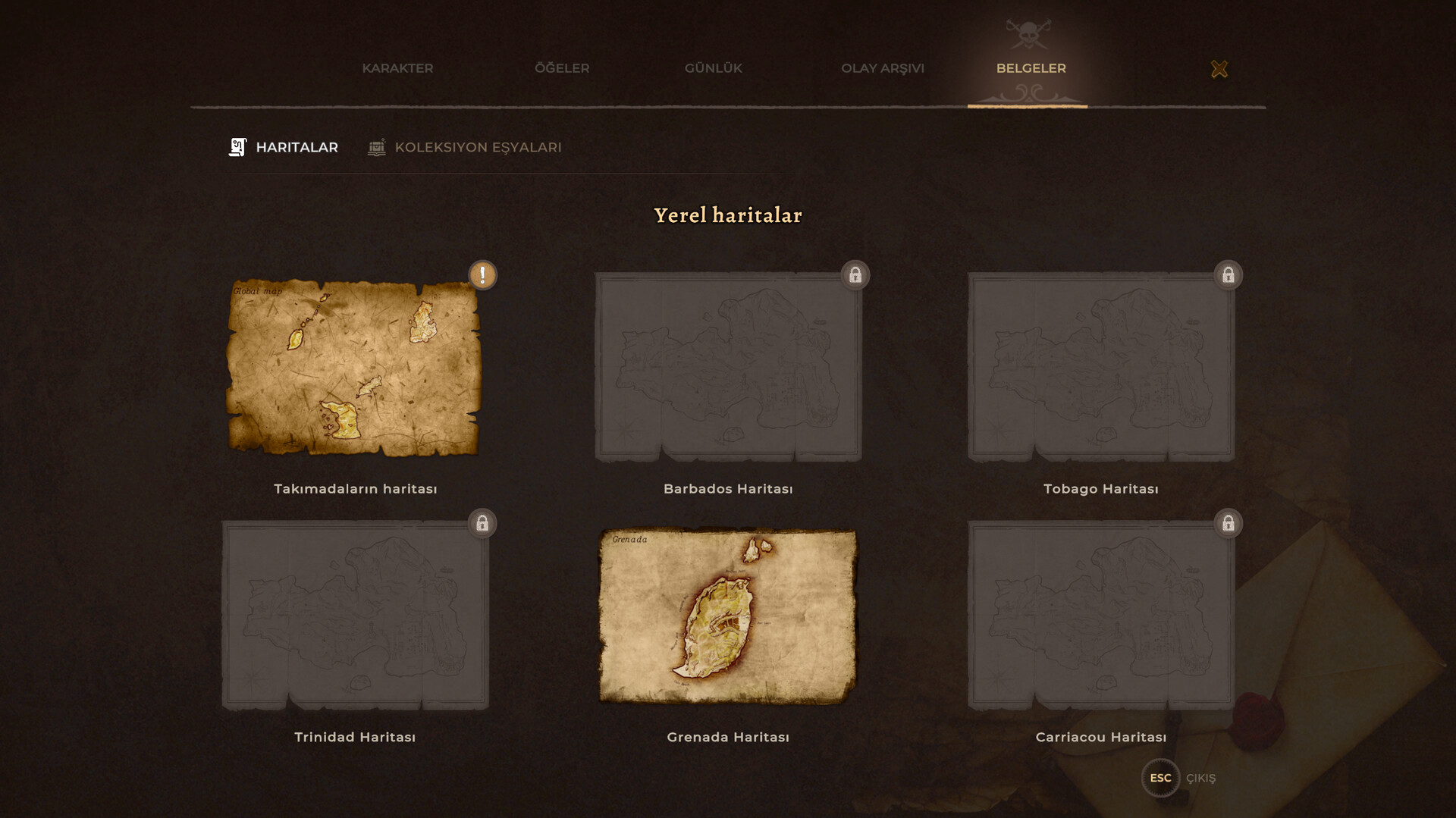1456x818 pixels.
Task: Click the lock icon on Barbados map
Action: click(855, 275)
